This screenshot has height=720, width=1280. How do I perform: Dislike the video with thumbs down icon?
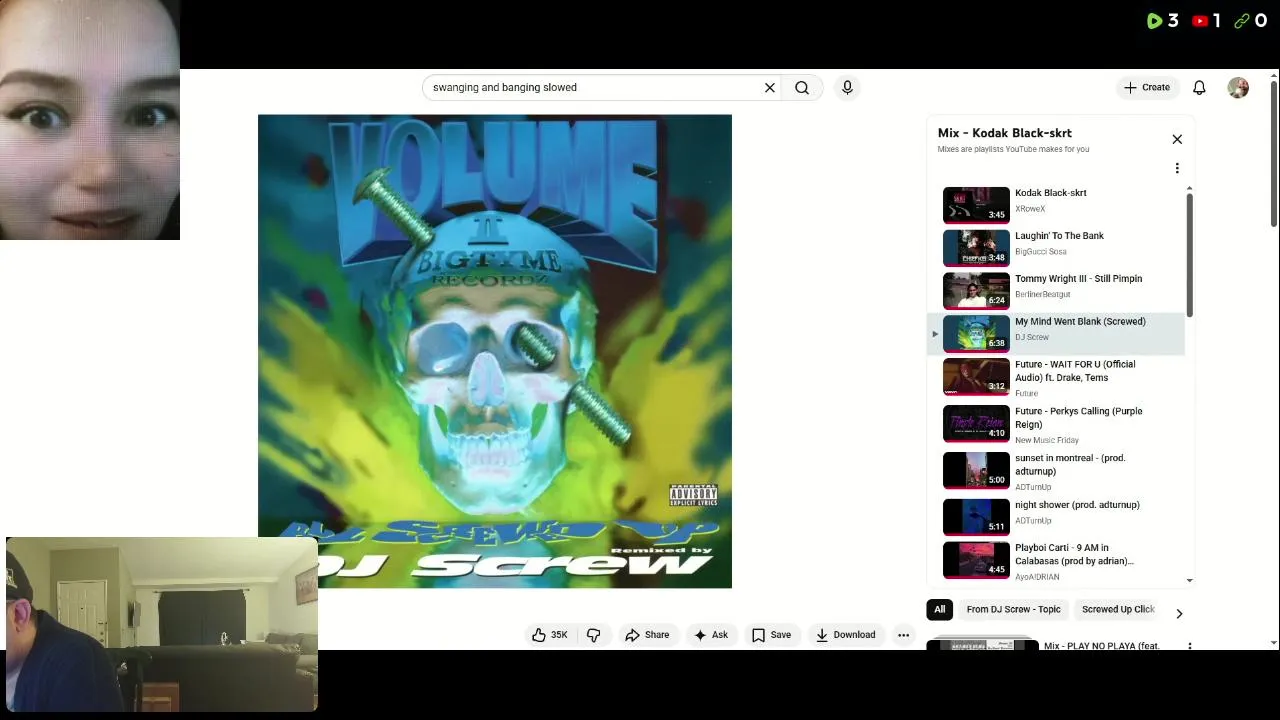(594, 635)
